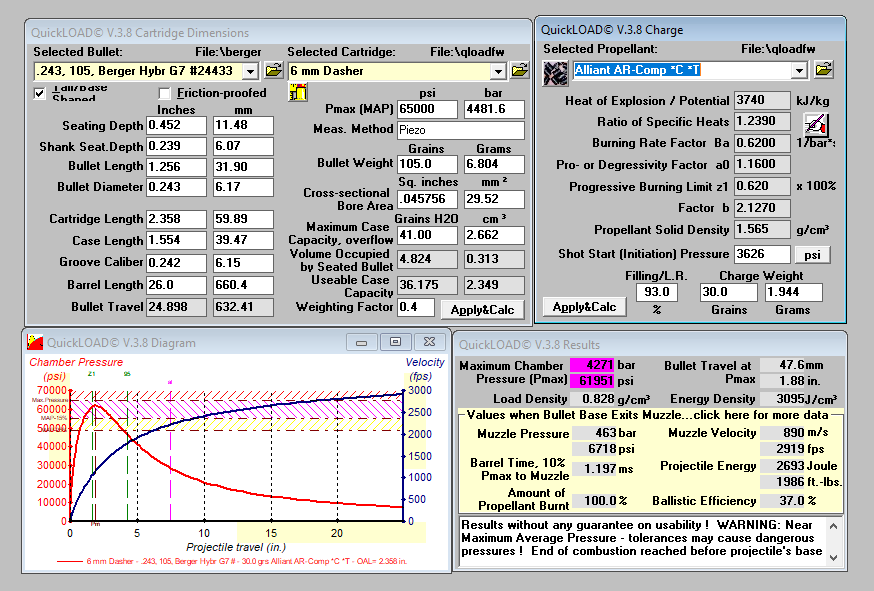Screen dimensions: 874x591
Task: Expand the 6 mm Dasher cartridge dropdown
Action: tap(498, 71)
